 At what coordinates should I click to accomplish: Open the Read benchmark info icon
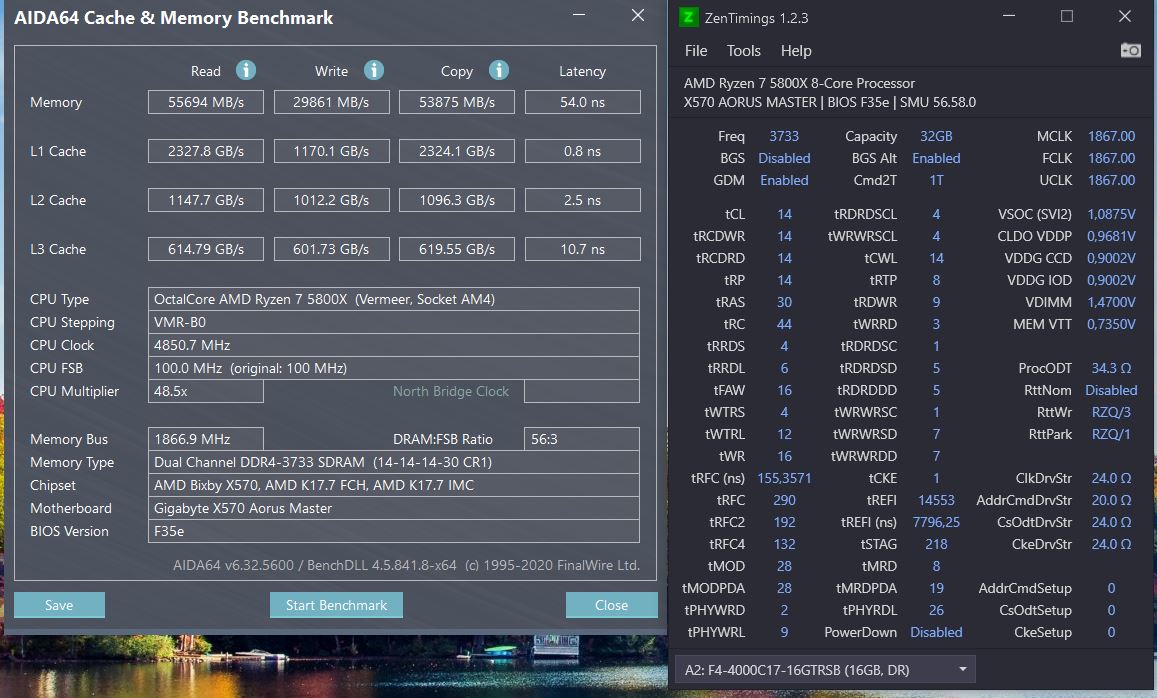pos(246,70)
